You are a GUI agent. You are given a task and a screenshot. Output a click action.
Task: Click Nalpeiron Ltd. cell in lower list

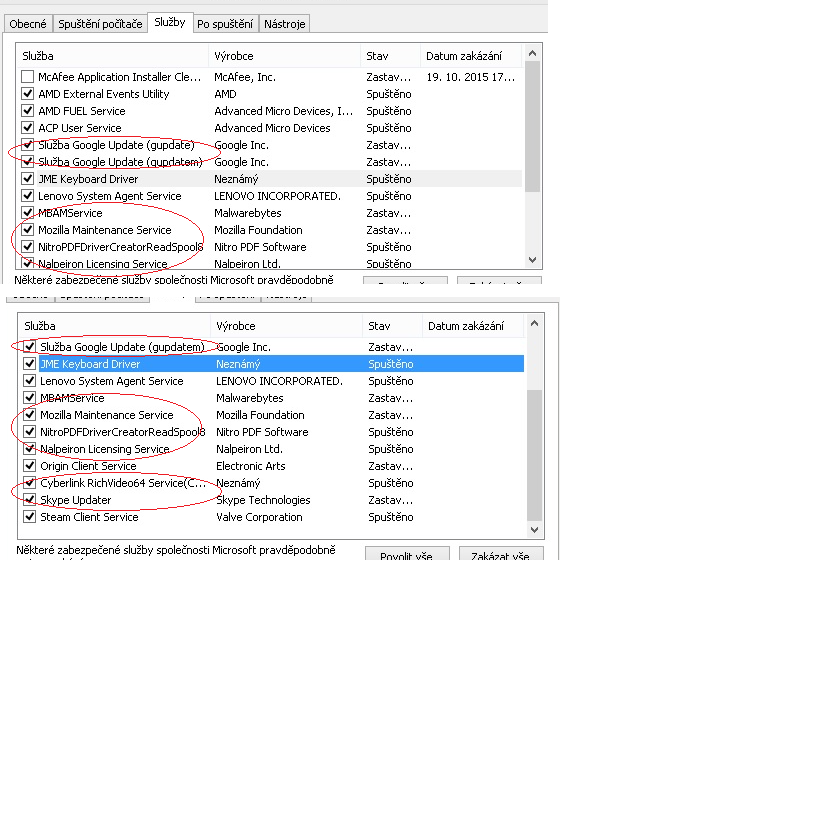pos(249,449)
